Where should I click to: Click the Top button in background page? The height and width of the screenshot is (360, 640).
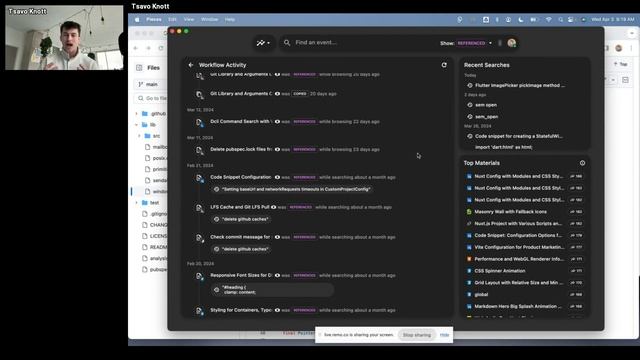coord(620,64)
